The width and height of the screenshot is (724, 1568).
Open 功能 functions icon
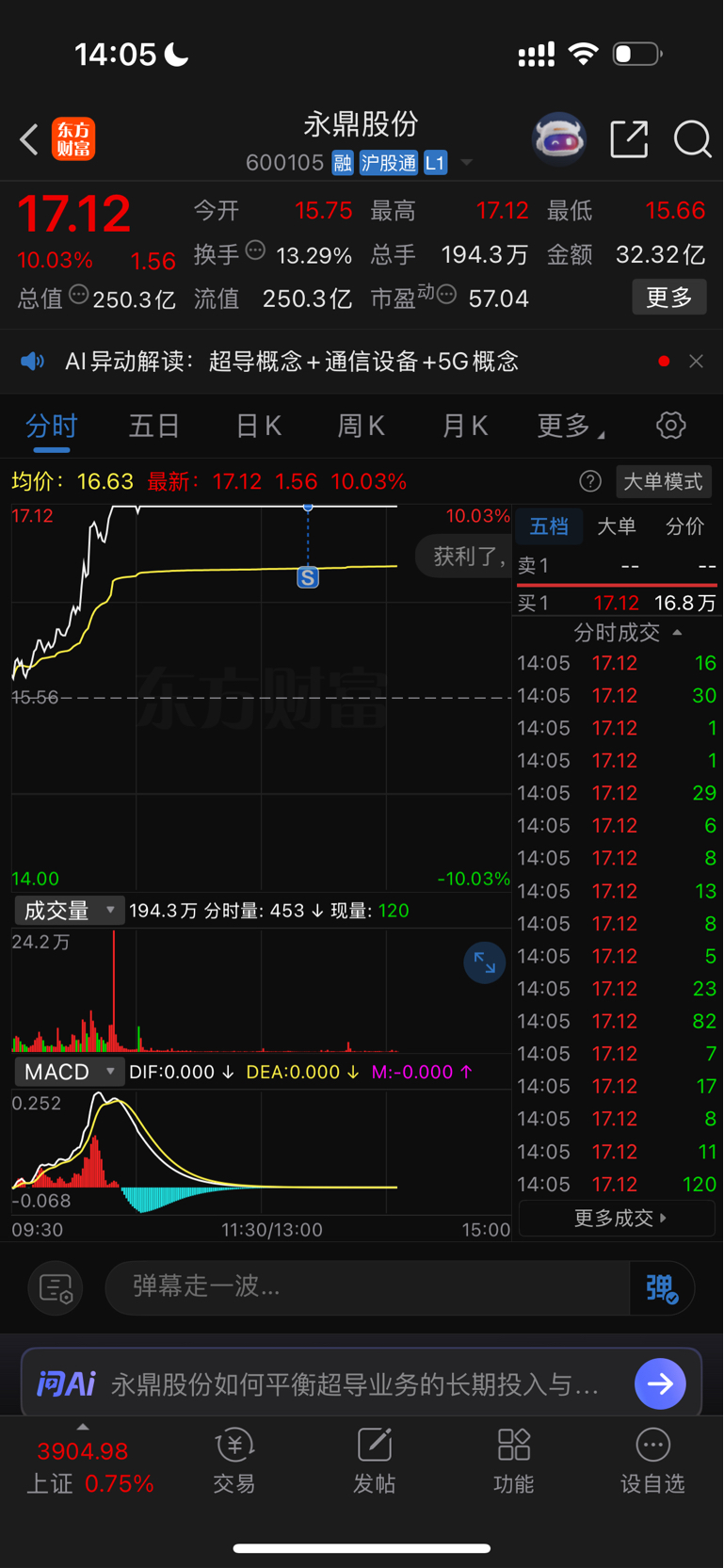[514, 1460]
